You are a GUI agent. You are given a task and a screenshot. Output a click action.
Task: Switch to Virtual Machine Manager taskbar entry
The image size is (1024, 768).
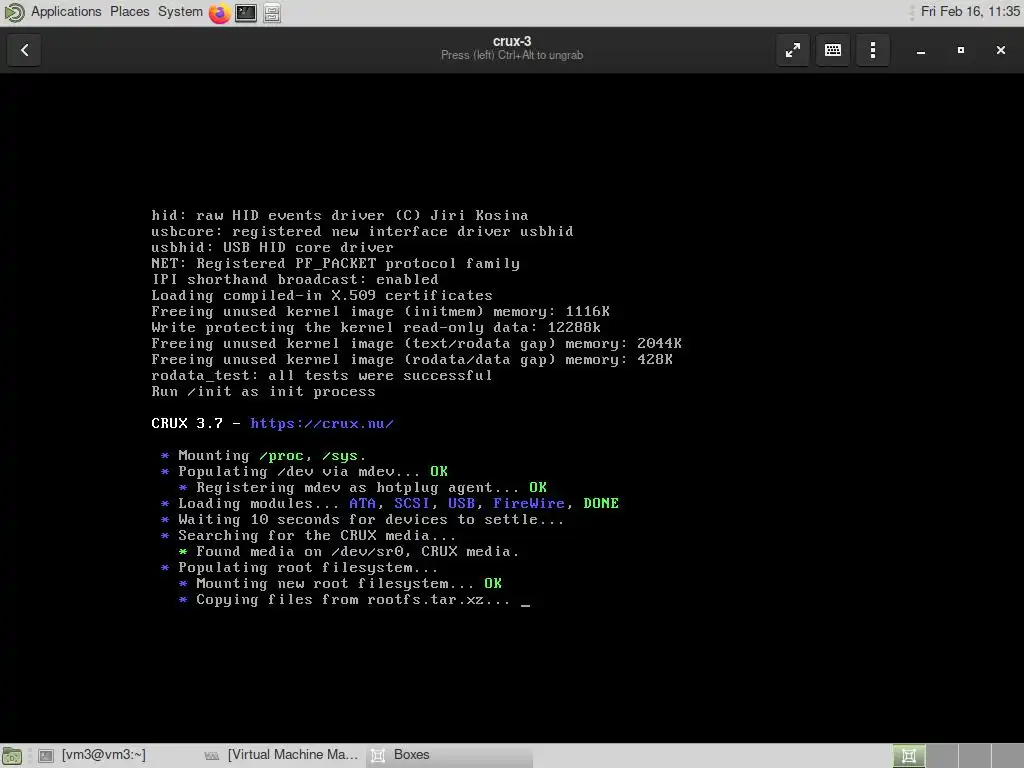click(281, 755)
